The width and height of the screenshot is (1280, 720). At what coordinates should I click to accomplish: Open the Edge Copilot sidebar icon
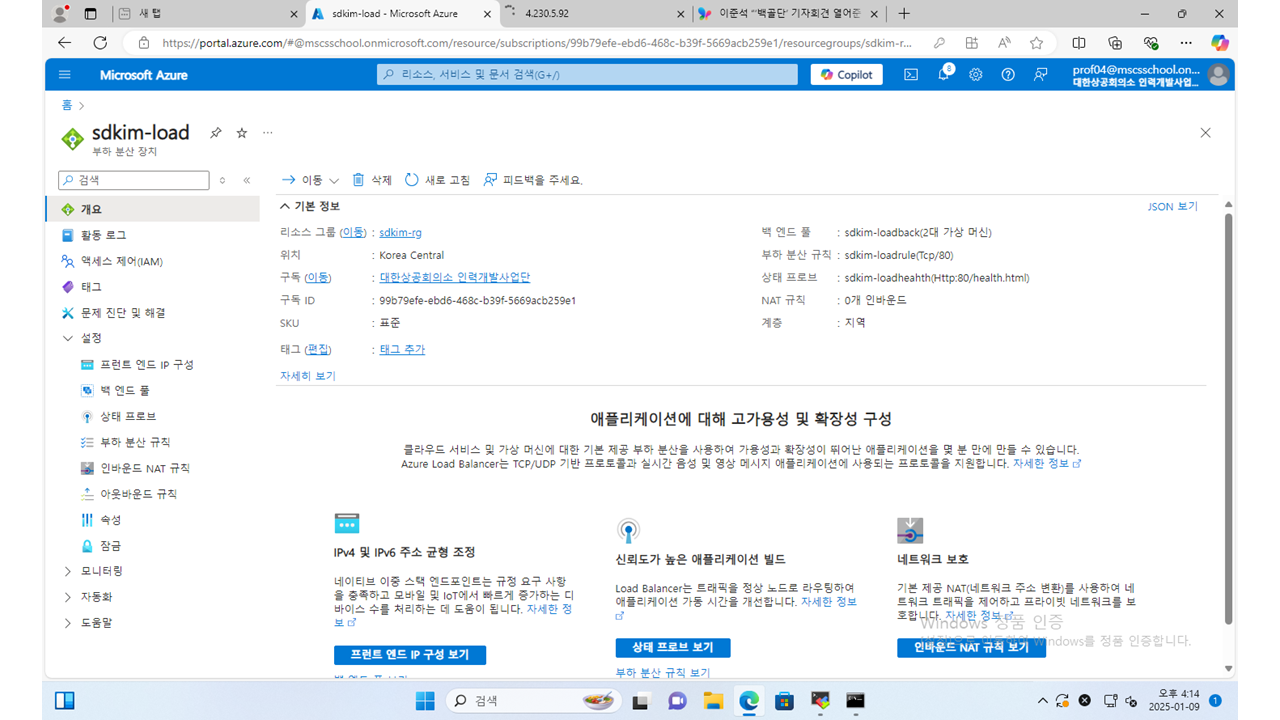tap(1219, 43)
